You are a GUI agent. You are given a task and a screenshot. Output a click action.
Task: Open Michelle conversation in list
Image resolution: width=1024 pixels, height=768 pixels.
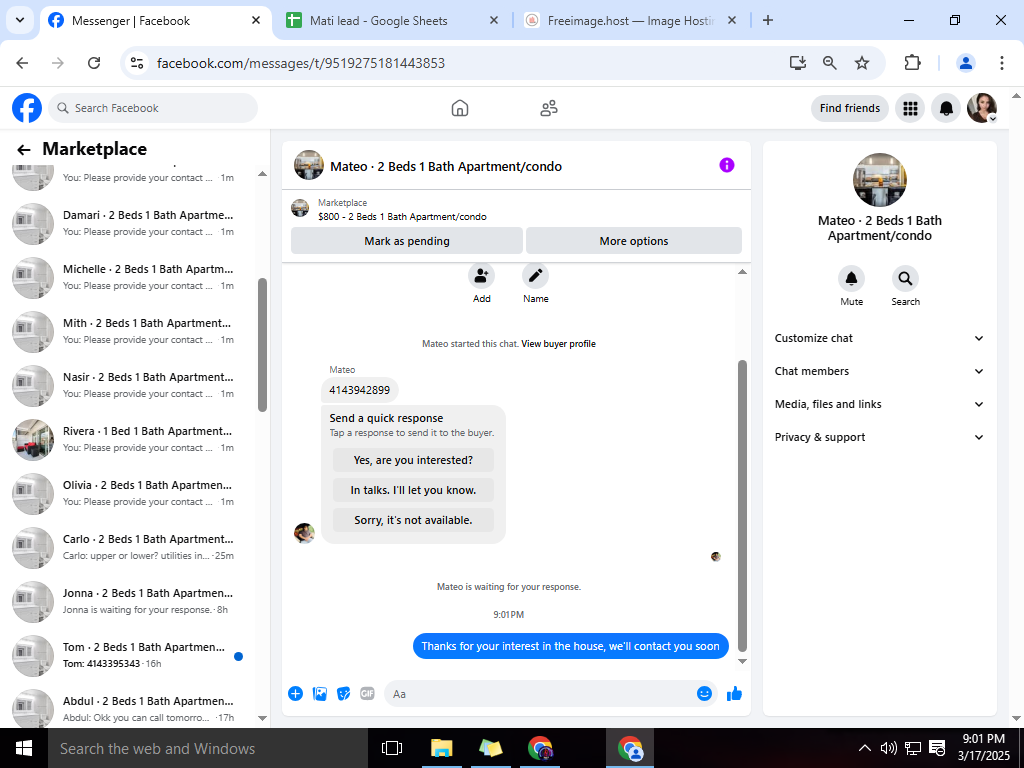[129, 278]
